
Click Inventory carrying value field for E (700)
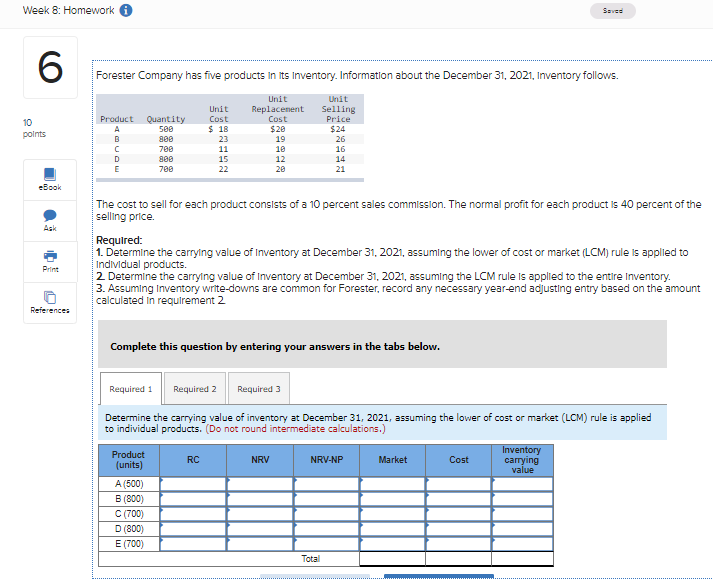tap(522, 544)
